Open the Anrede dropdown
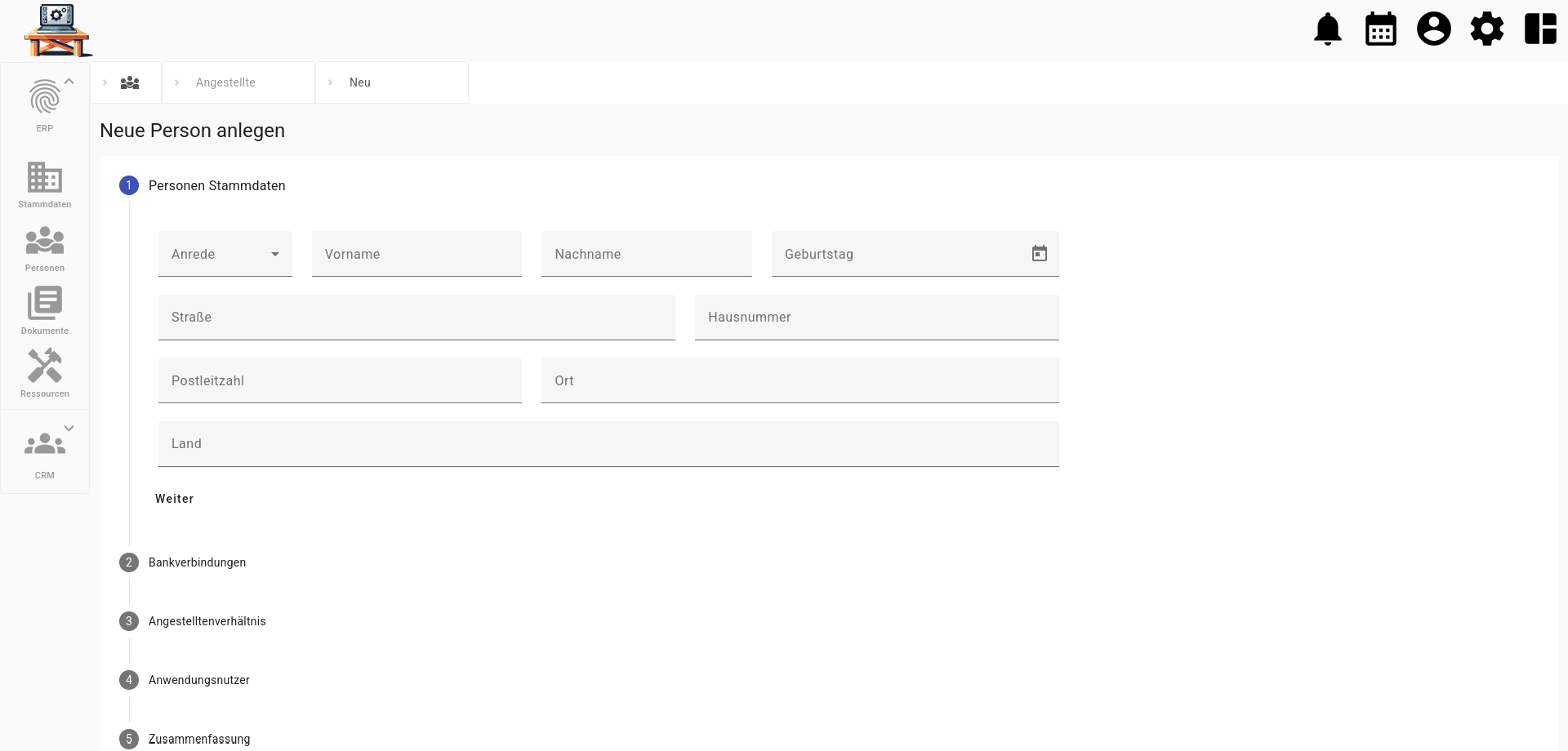Viewport: 1568px width, 751px height. click(225, 254)
